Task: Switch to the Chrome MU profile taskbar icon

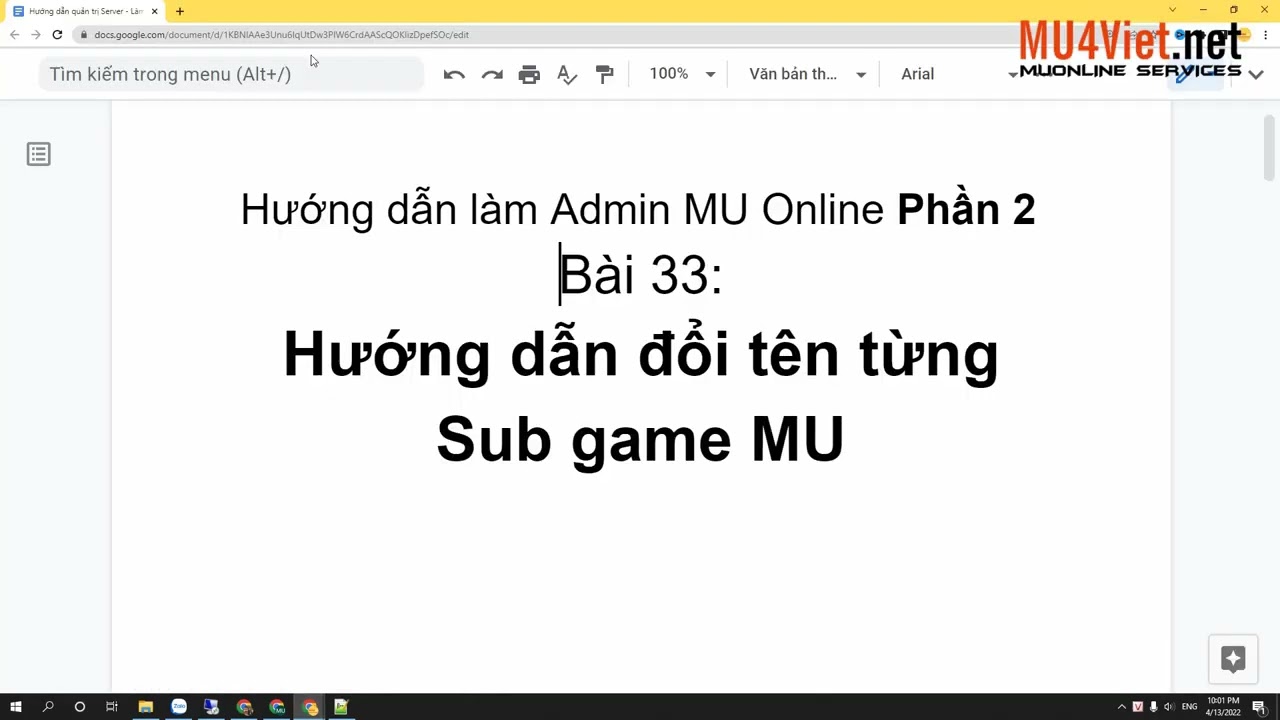Action: [277, 707]
